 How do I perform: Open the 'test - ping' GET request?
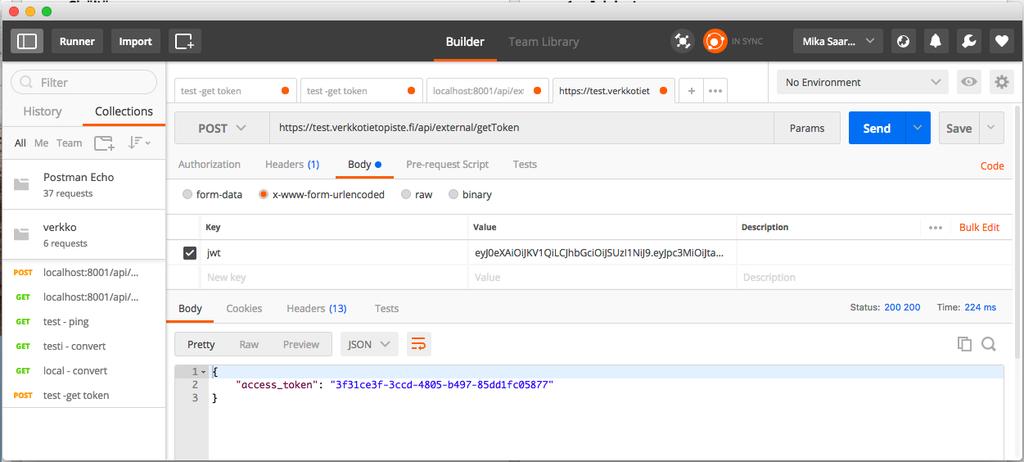point(84,322)
